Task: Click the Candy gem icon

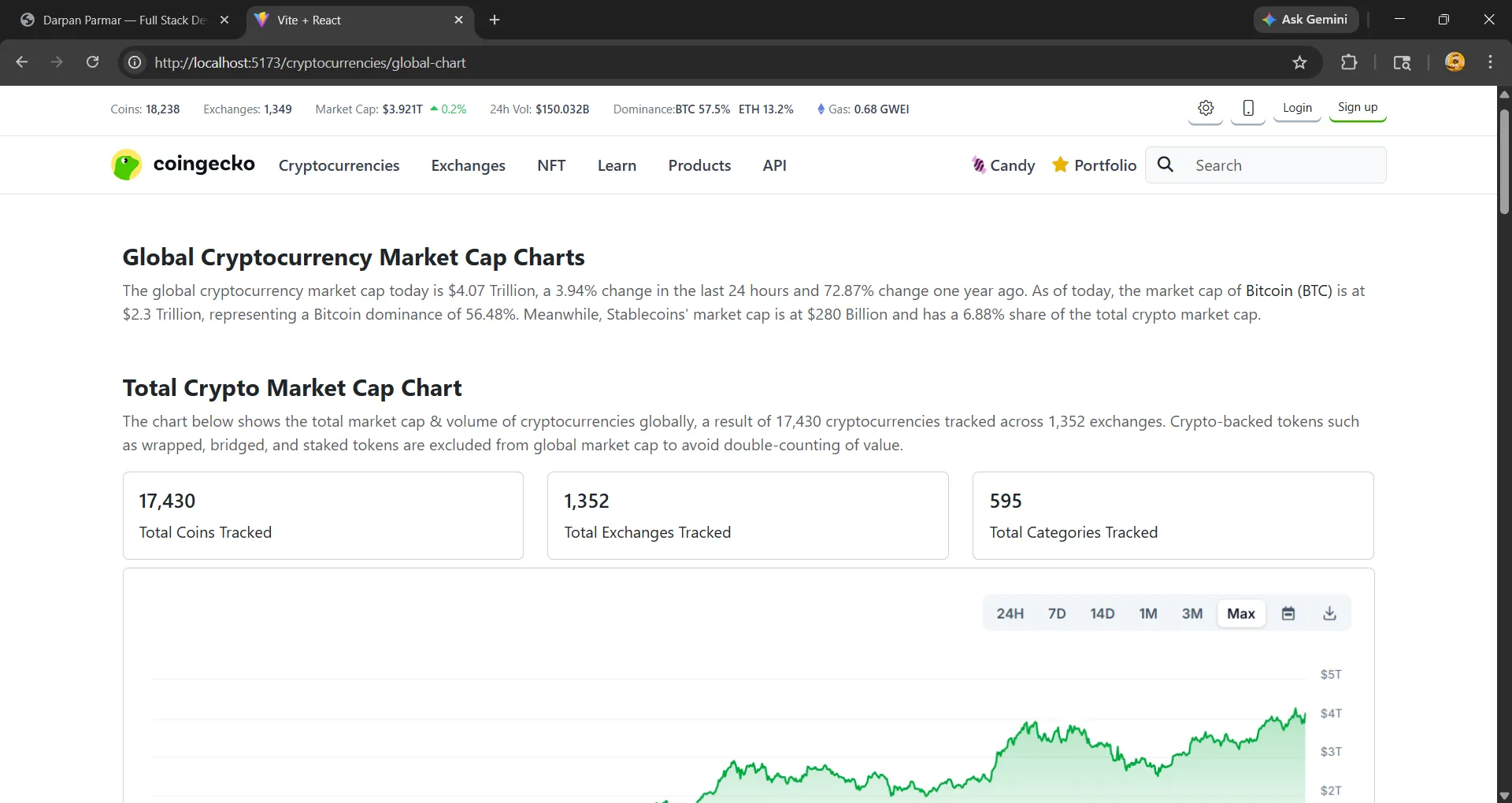Action: (978, 165)
